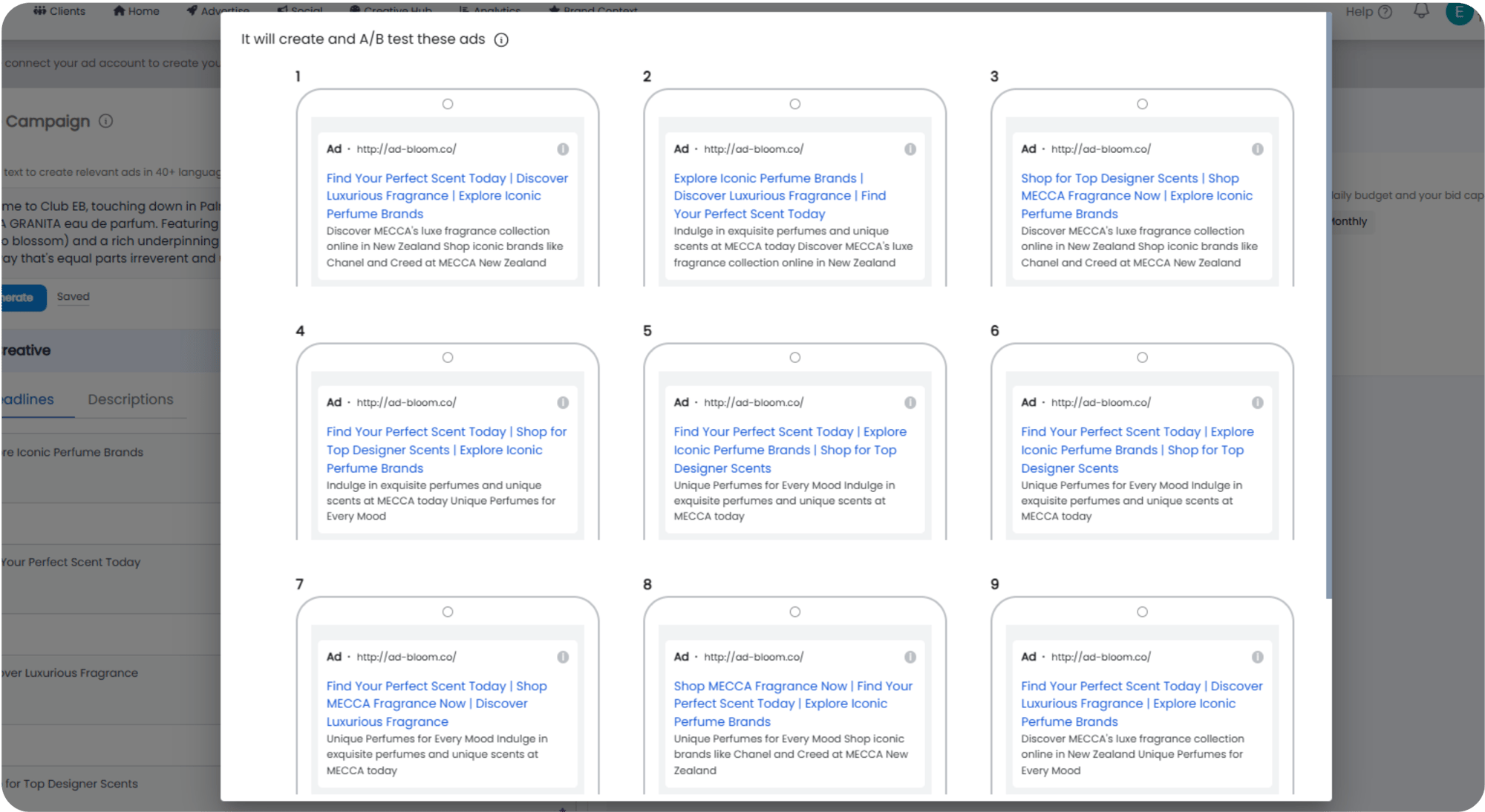
Task: Click info icon on ad preview 8
Action: coord(910,657)
